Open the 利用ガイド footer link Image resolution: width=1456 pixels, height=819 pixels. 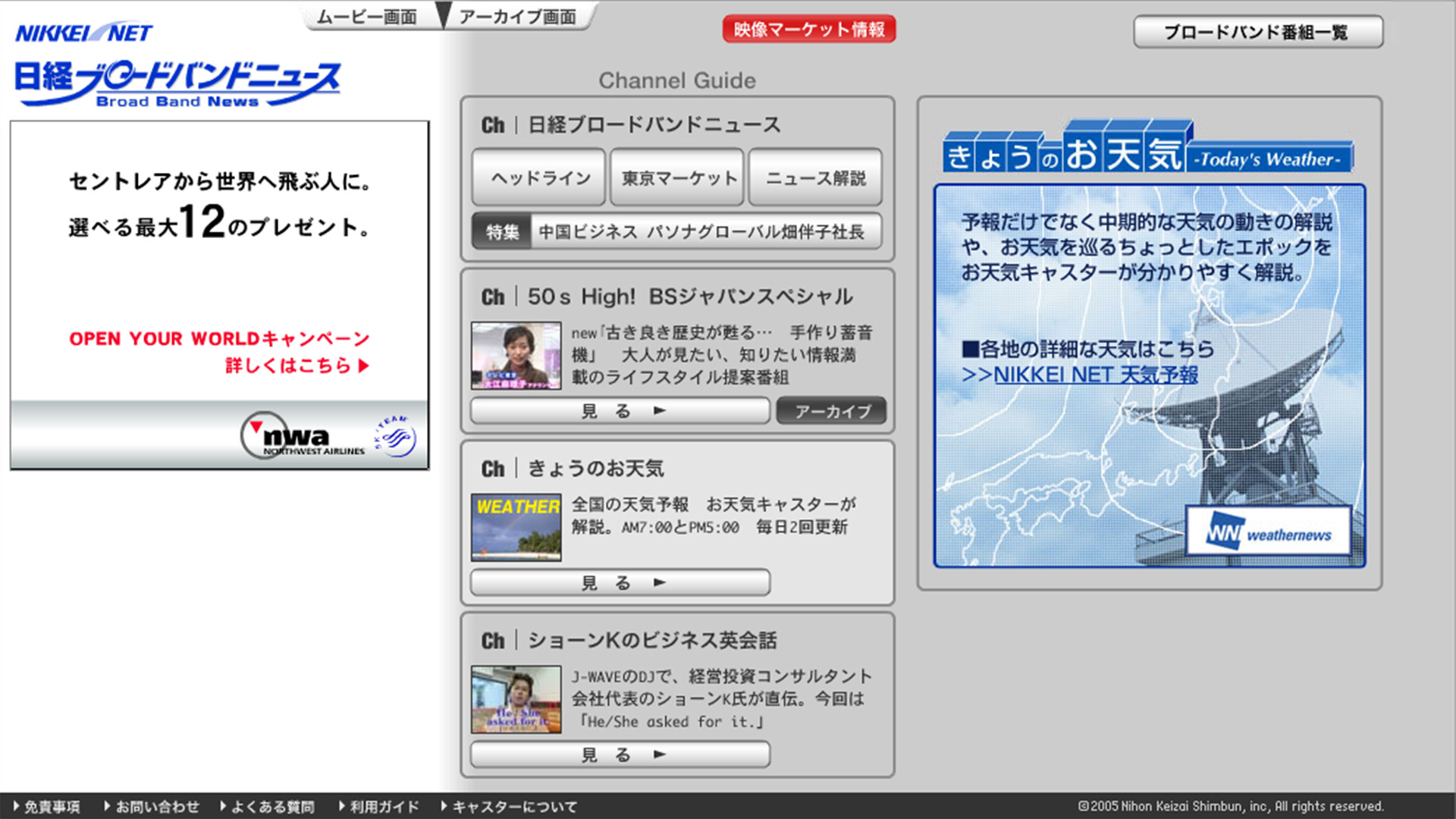click(379, 807)
